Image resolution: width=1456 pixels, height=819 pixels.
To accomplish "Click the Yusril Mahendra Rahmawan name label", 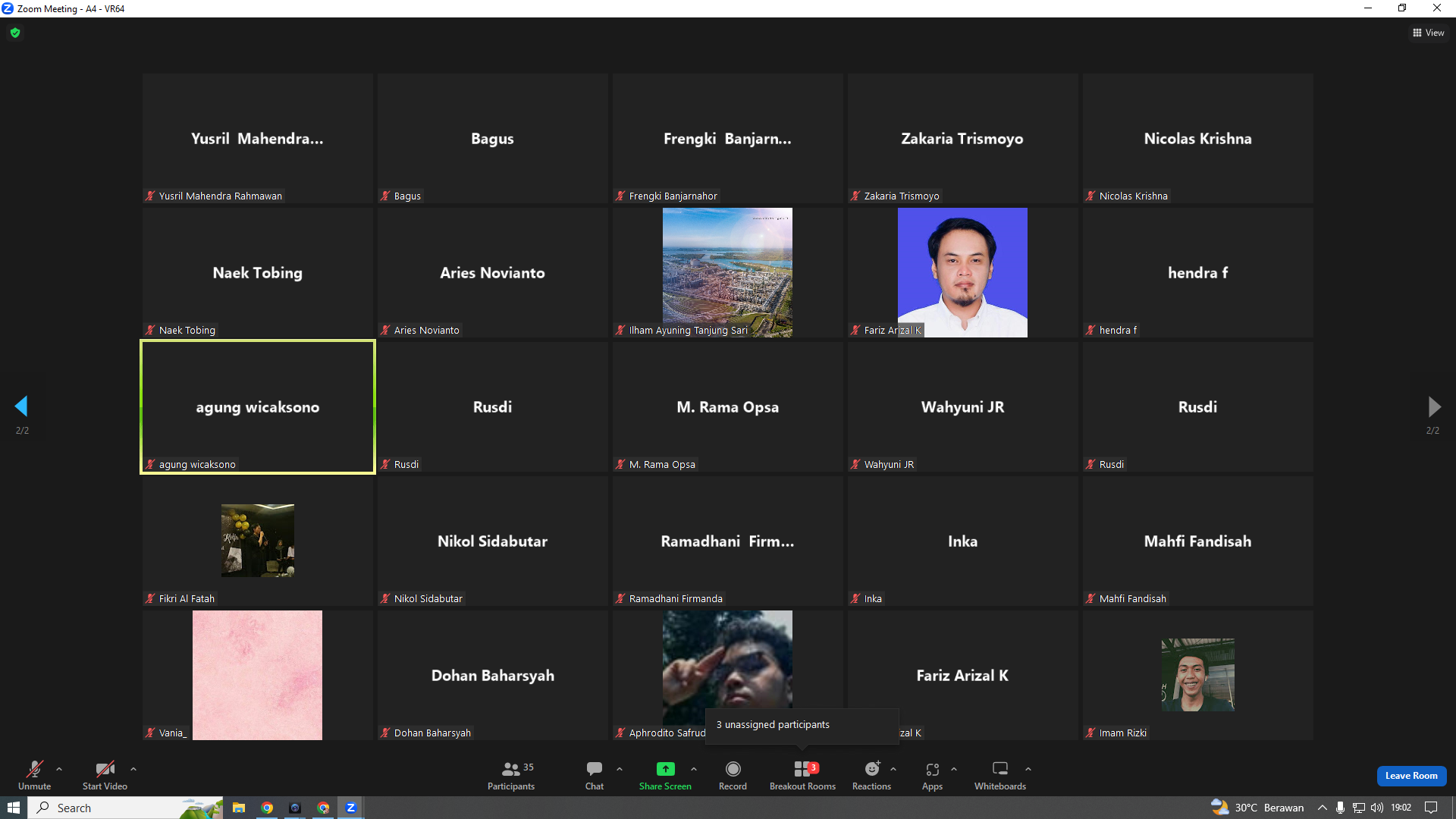I will click(221, 196).
